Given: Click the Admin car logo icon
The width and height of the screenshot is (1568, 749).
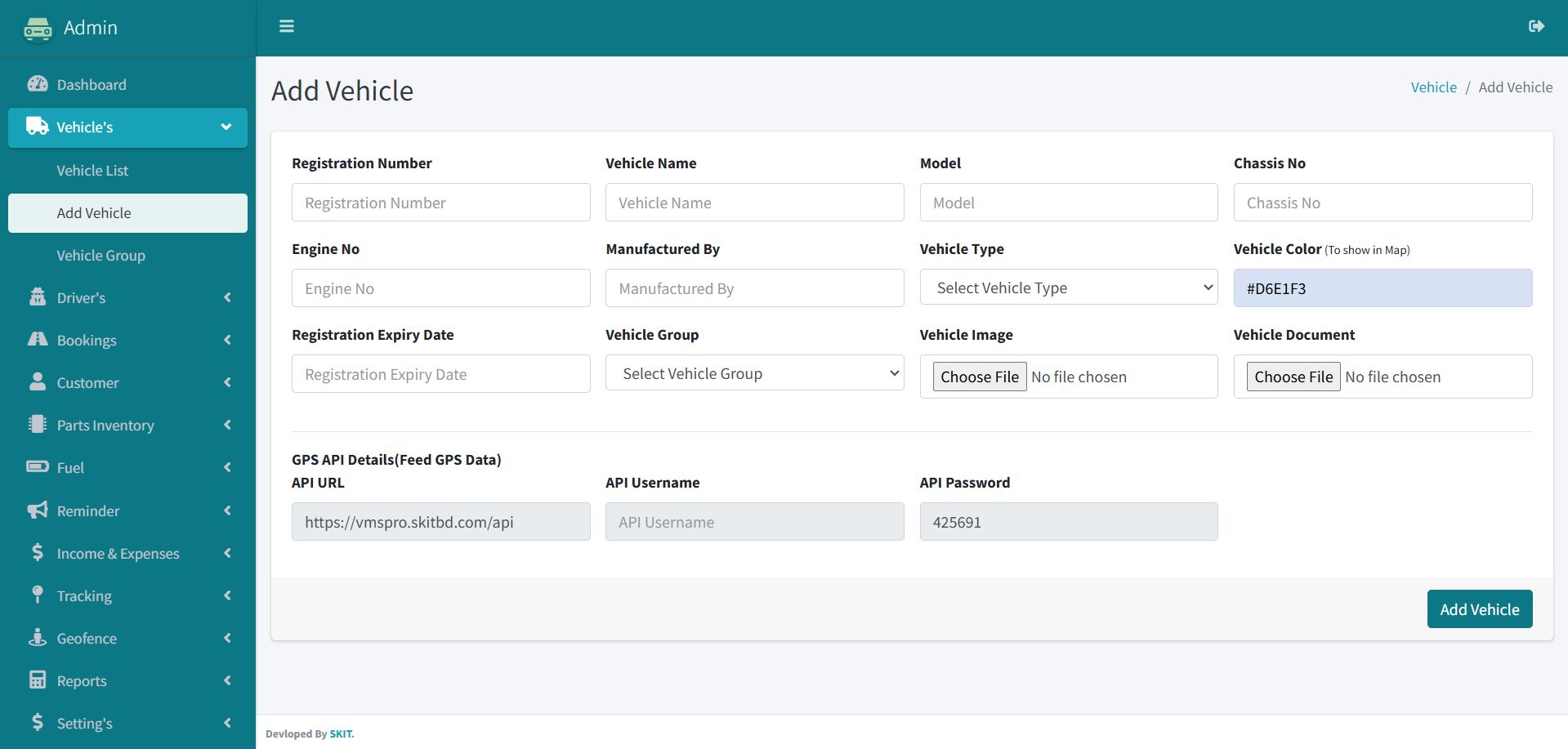Looking at the screenshot, I should 38,29.
